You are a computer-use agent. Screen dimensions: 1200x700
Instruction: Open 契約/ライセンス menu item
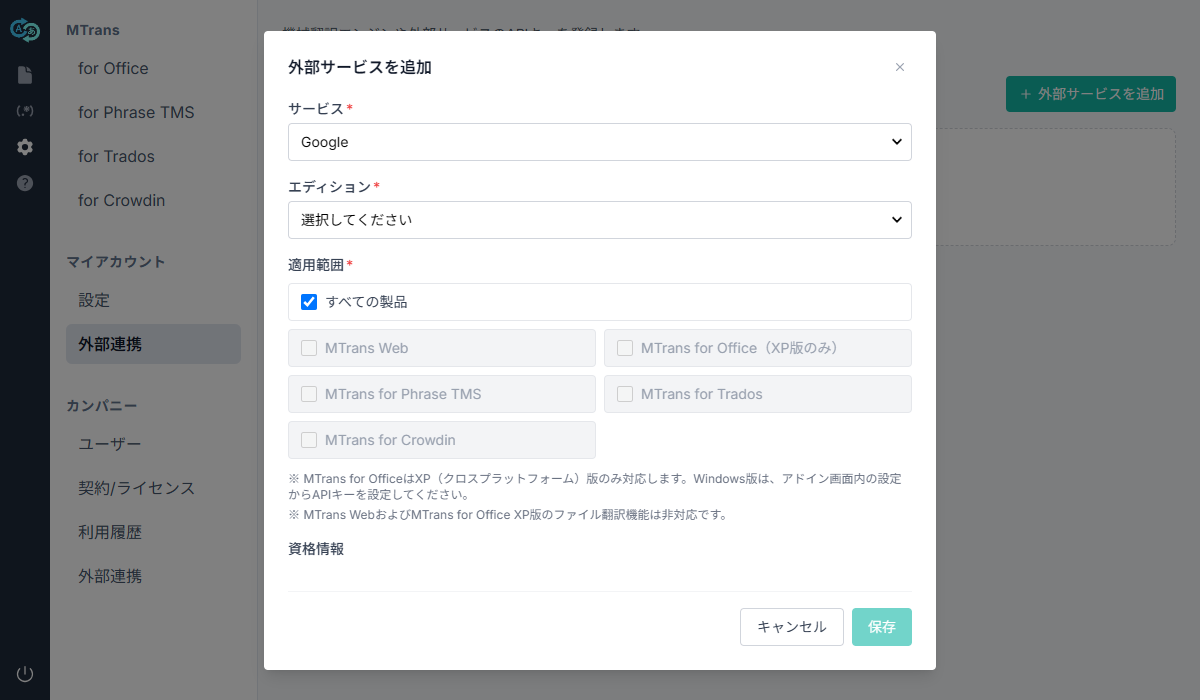coord(153,488)
